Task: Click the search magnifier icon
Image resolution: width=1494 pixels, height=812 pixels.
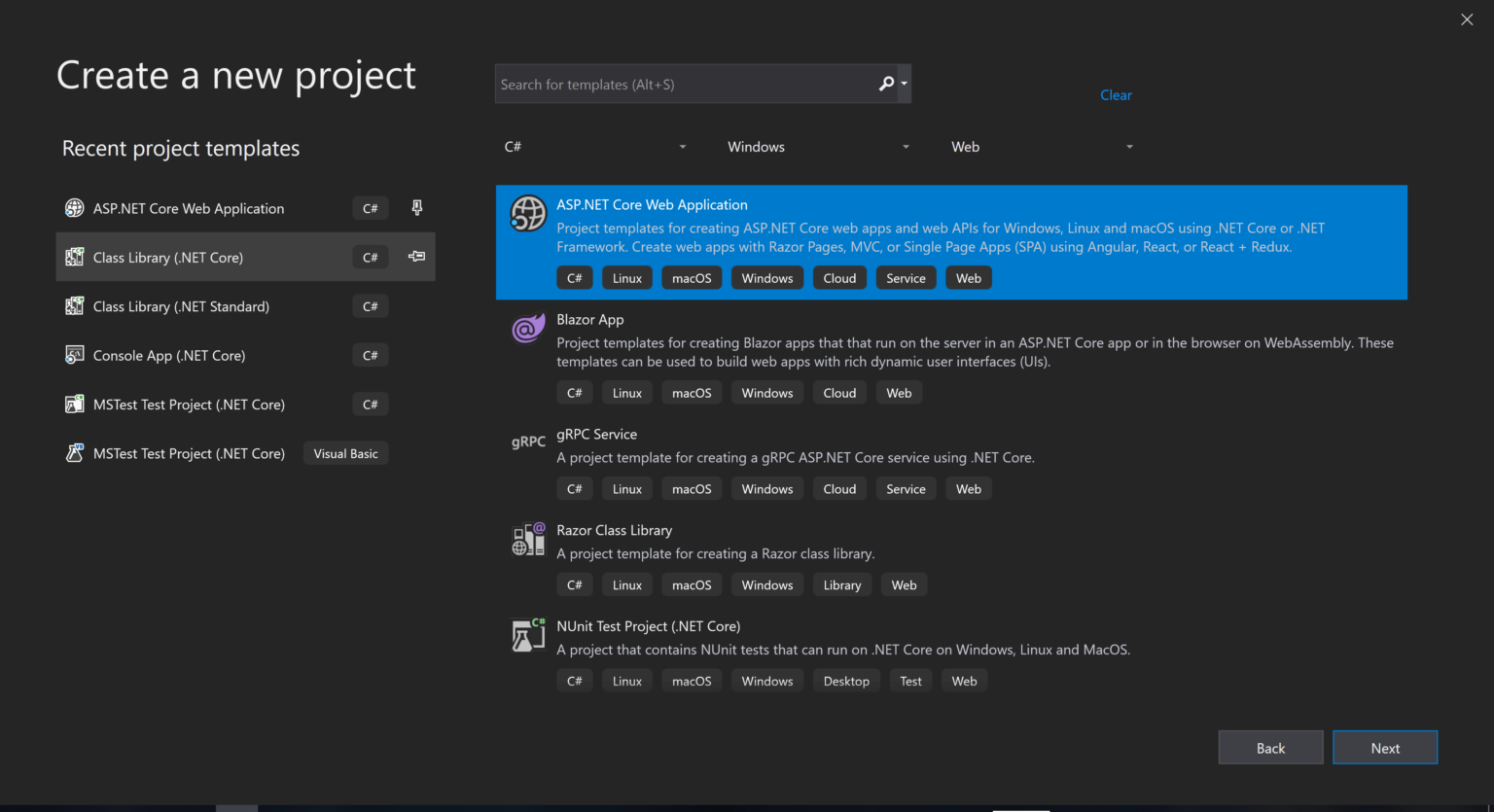Action: 885,84
